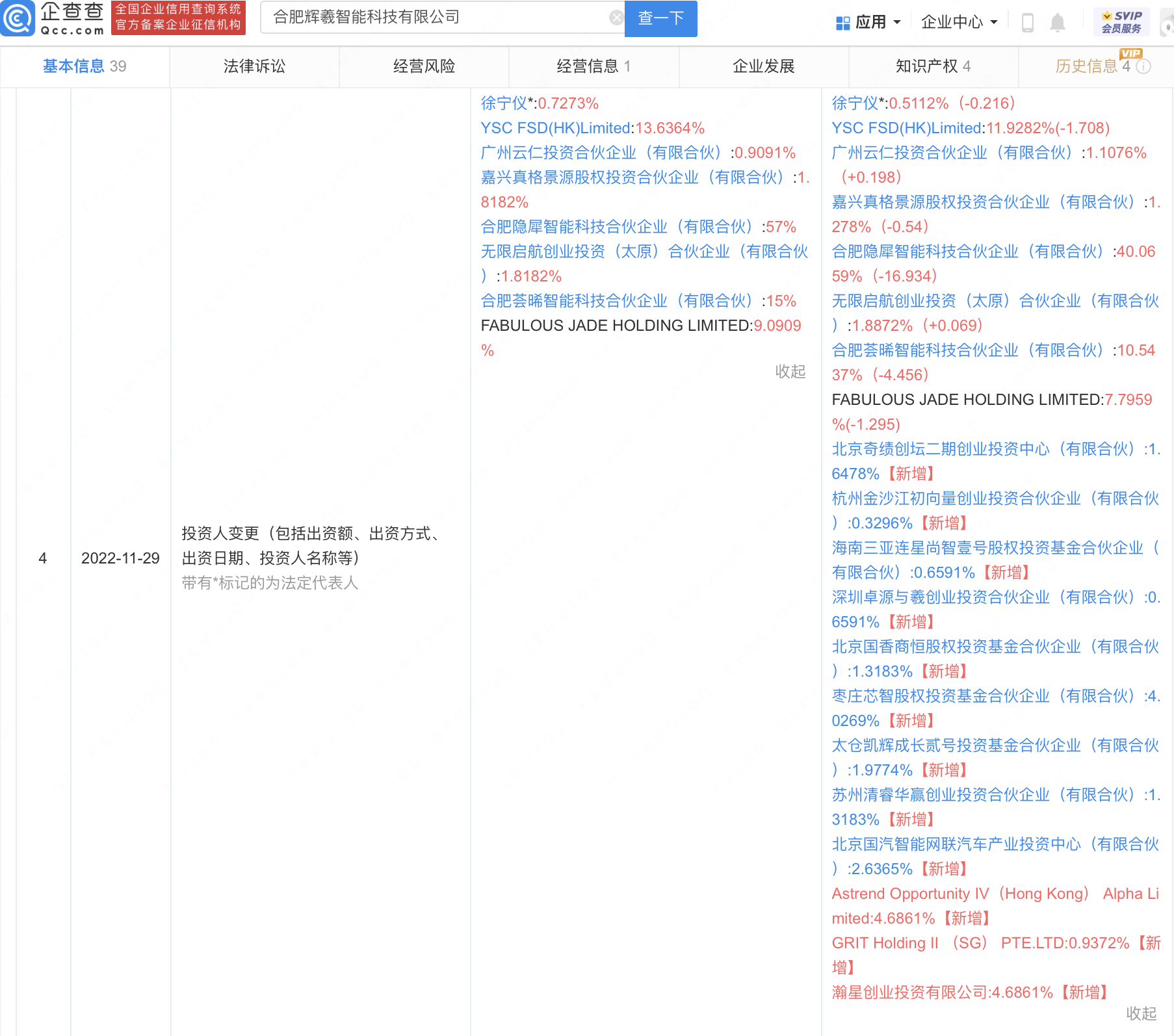The height and width of the screenshot is (1036, 1174).
Task: Switch to the 经营信息 tab
Action: 594,66
